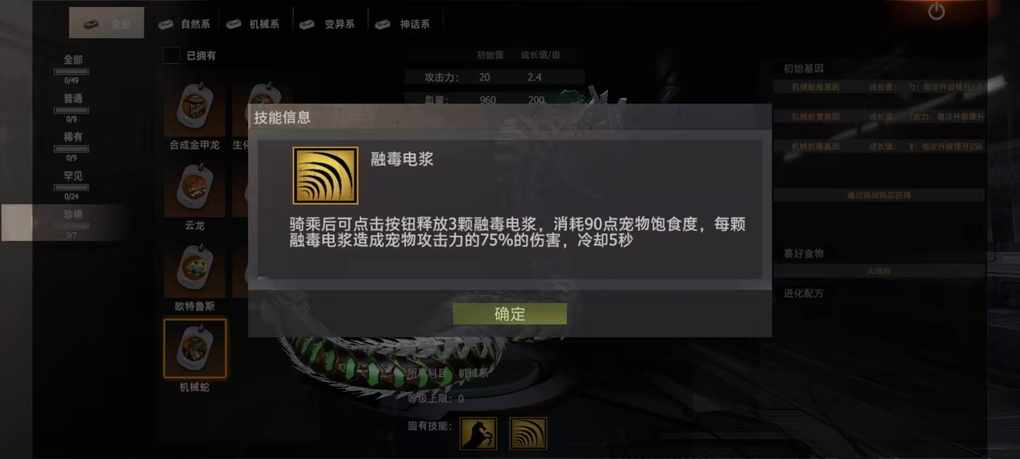The image size is (1020, 459).
Task: Select the 欧特鲁斯 pet tag icon
Action: [195, 270]
